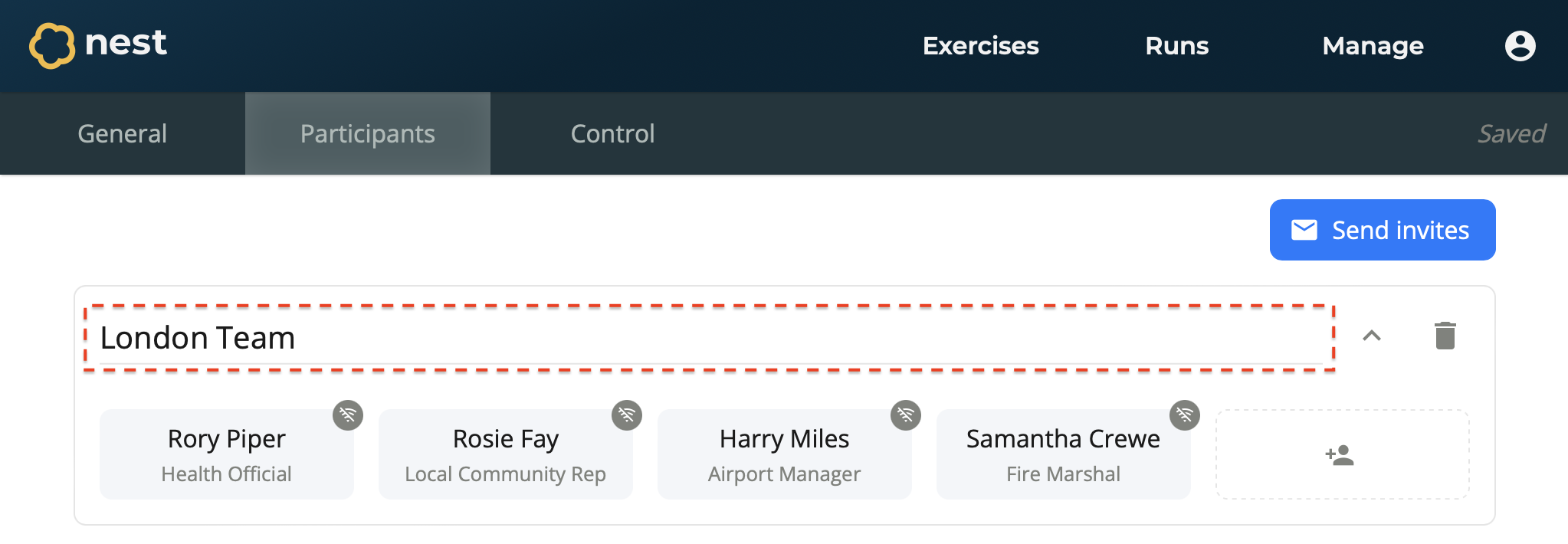Click Rosie Fay's offline status icon
Image resolution: width=1568 pixels, height=544 pixels.
point(627,415)
